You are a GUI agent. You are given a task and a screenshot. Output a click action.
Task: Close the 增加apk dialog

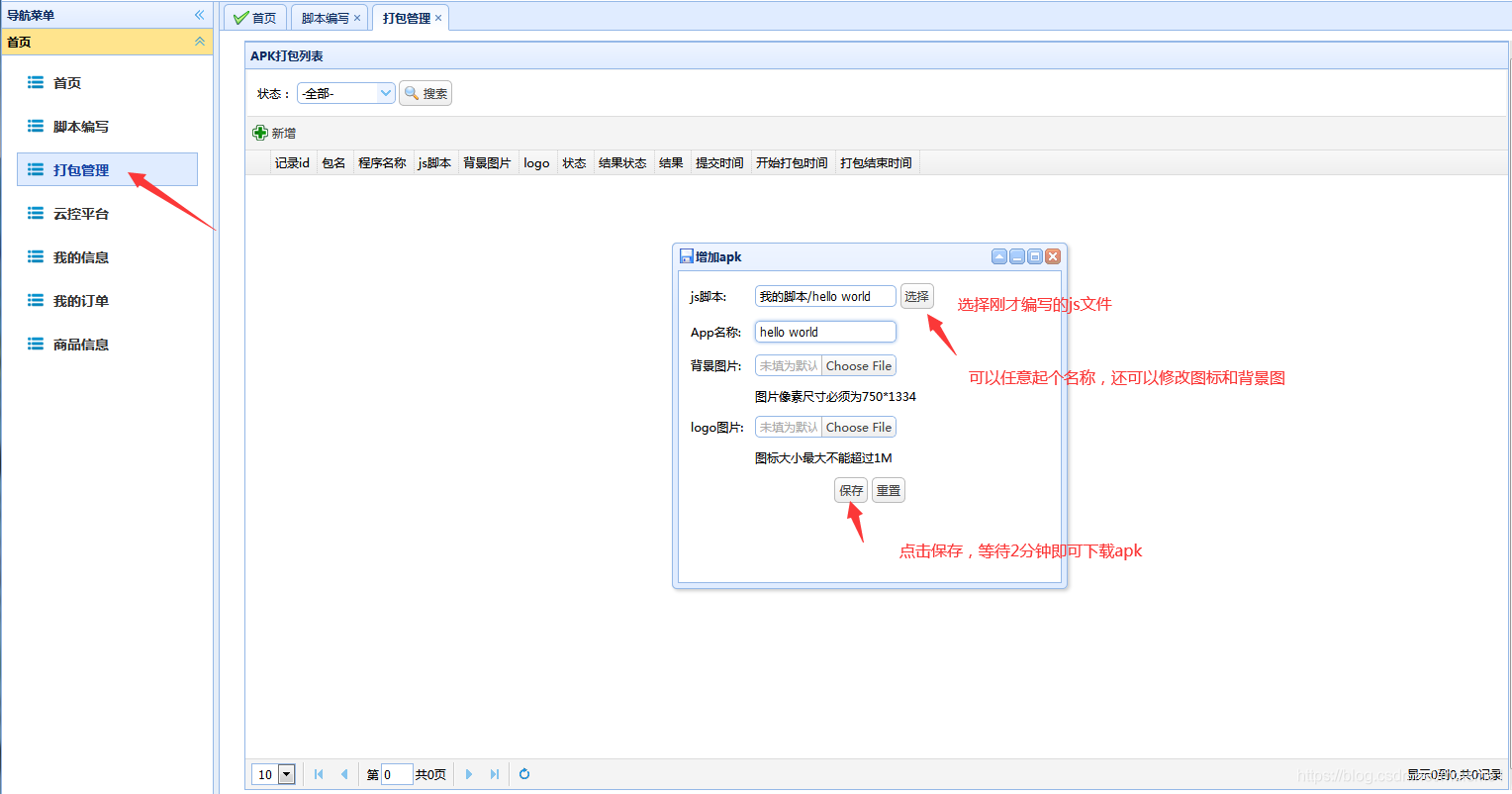tap(1053, 256)
